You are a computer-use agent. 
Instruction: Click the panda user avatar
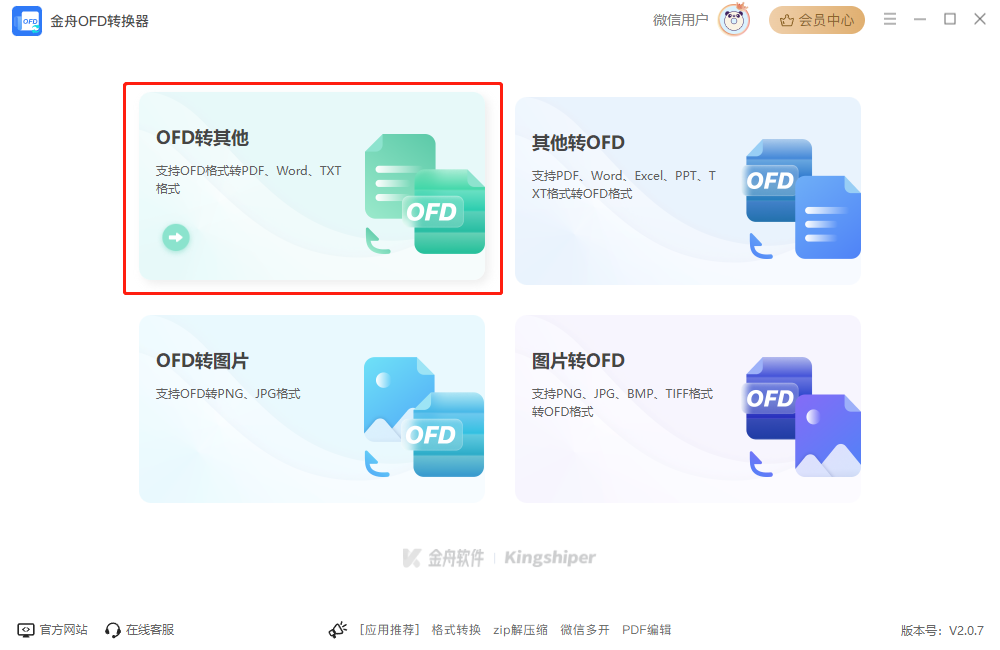point(733,20)
